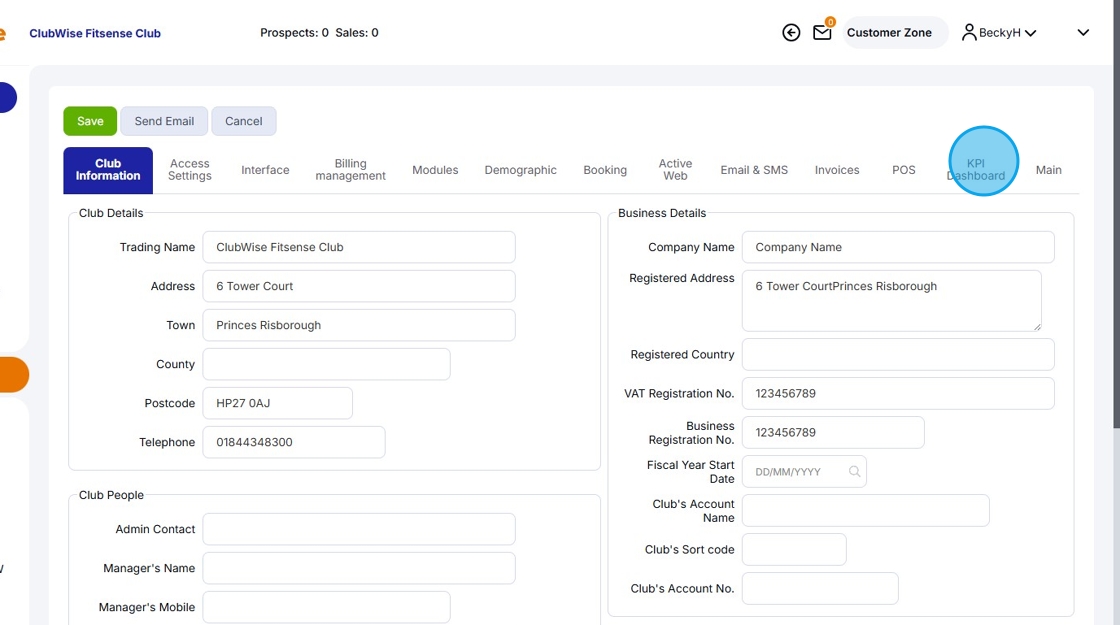Click the Club's Account No. field
This screenshot has width=1120, height=625.
[x=820, y=589]
